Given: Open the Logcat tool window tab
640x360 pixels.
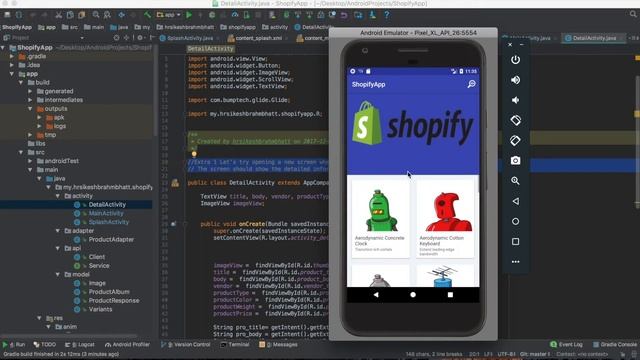Looking at the screenshot, I should [80, 344].
